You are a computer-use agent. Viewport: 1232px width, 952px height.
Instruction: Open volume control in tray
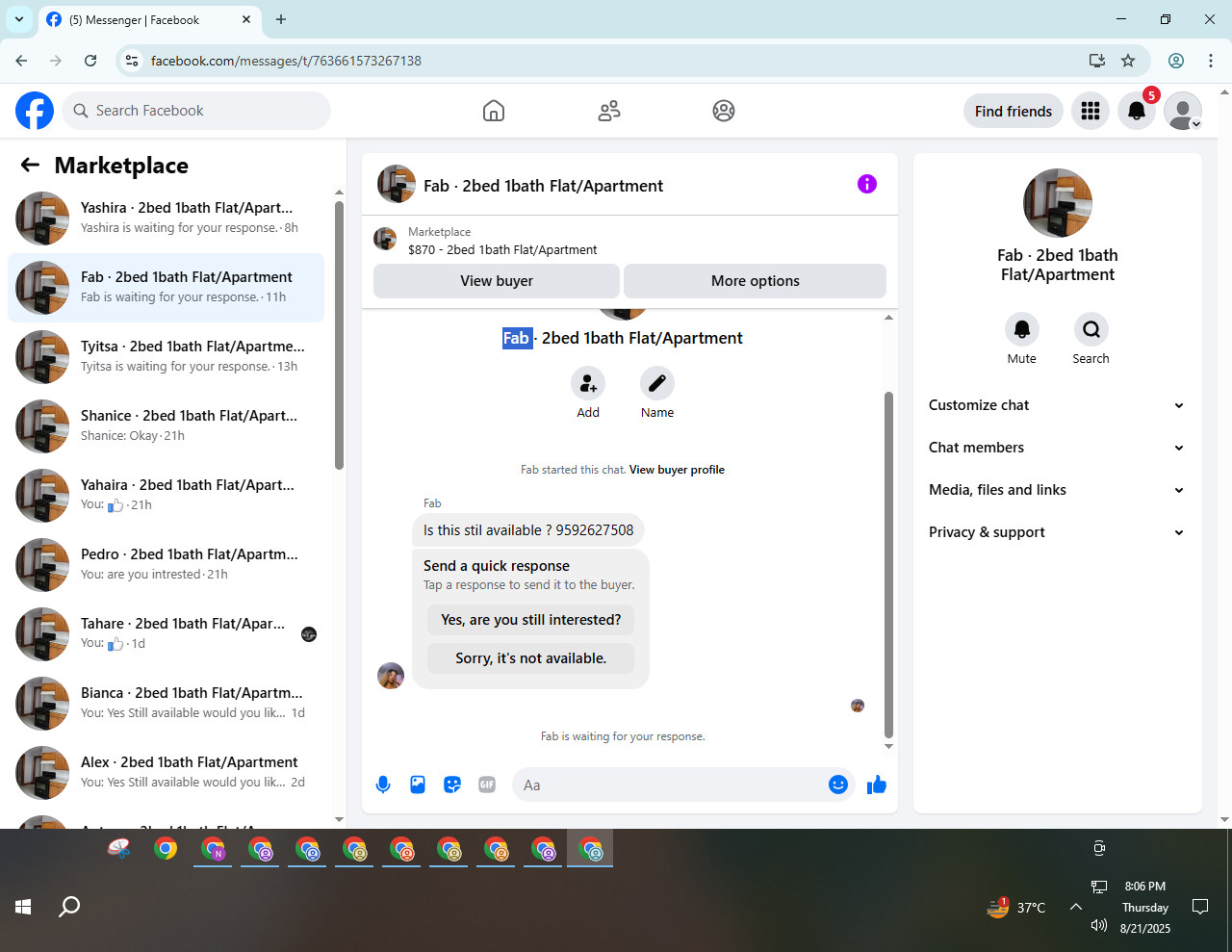(x=1099, y=925)
